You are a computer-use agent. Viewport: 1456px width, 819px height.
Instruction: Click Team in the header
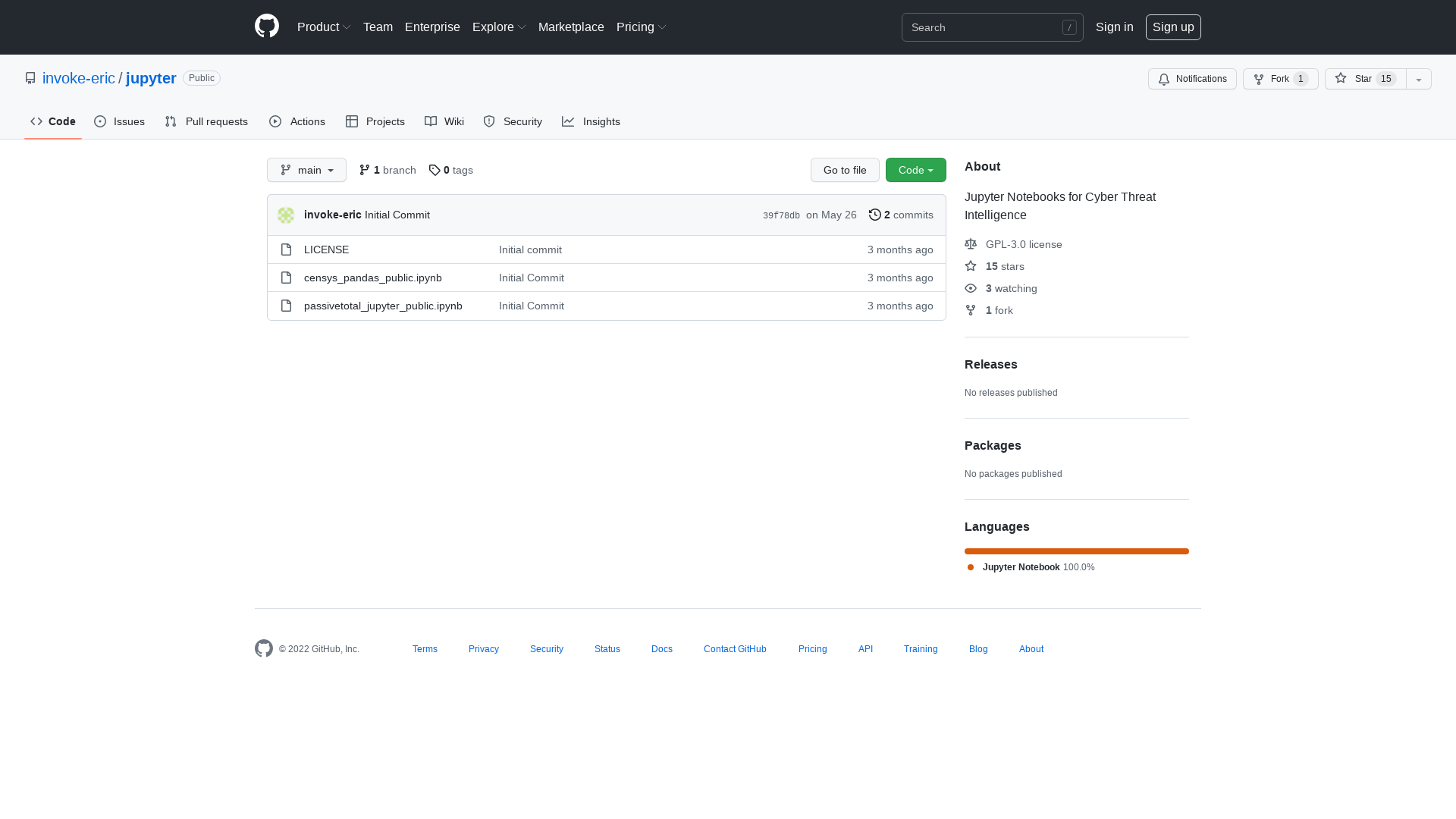tap(378, 27)
